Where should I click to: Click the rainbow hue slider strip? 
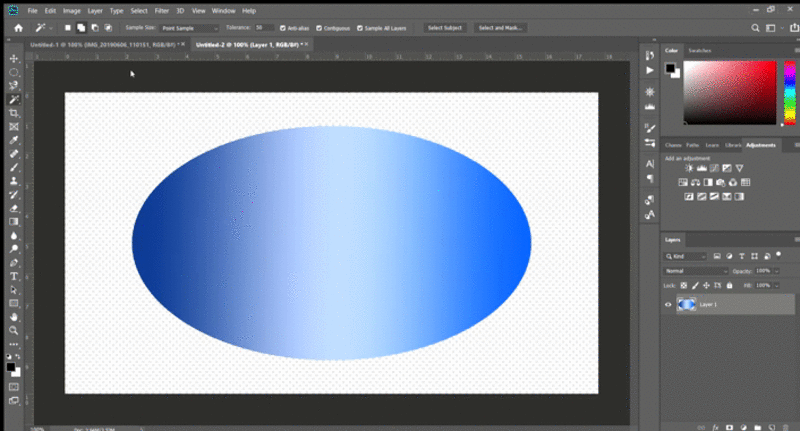coord(789,92)
